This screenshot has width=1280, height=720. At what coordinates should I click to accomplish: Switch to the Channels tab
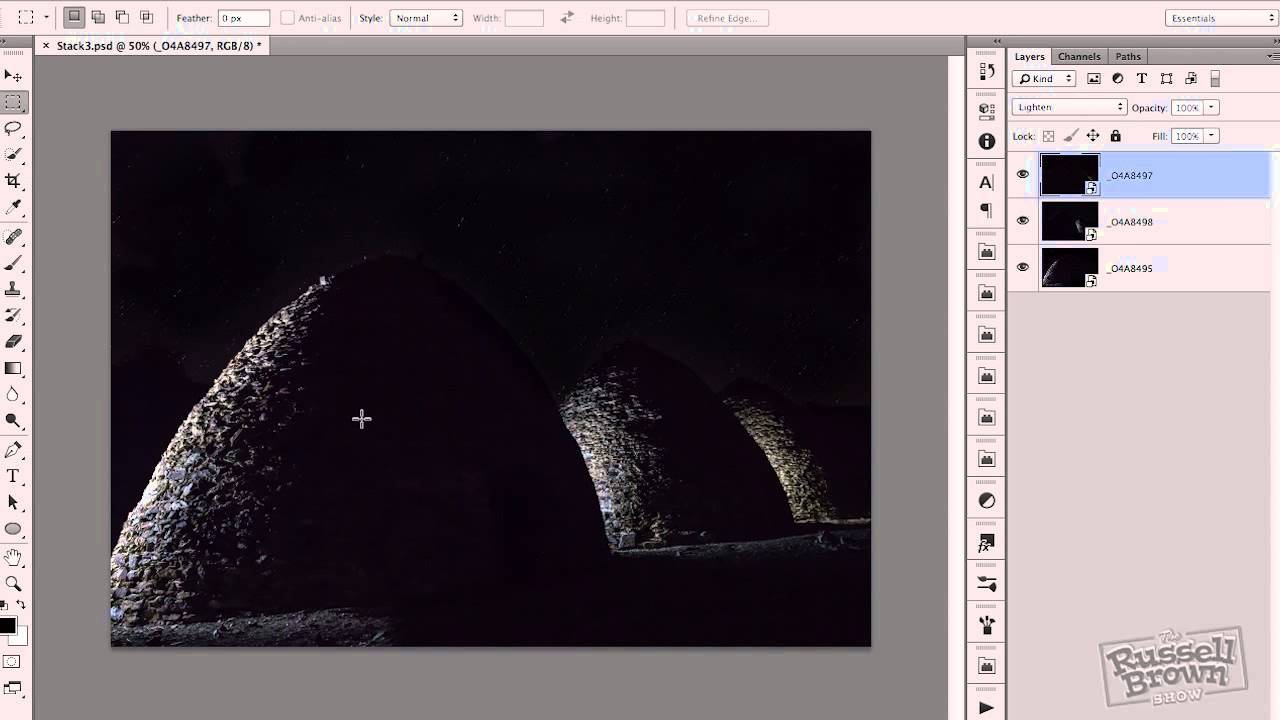pyautogui.click(x=1079, y=57)
